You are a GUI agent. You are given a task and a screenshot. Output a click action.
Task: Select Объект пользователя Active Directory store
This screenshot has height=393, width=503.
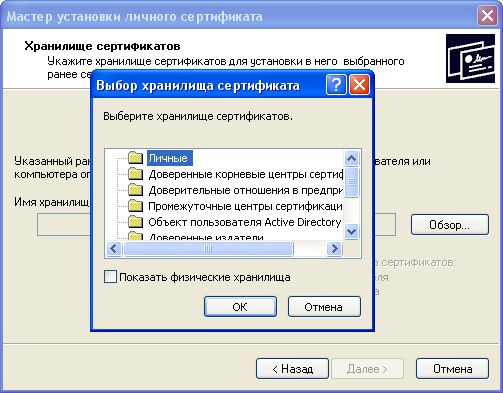click(x=245, y=222)
